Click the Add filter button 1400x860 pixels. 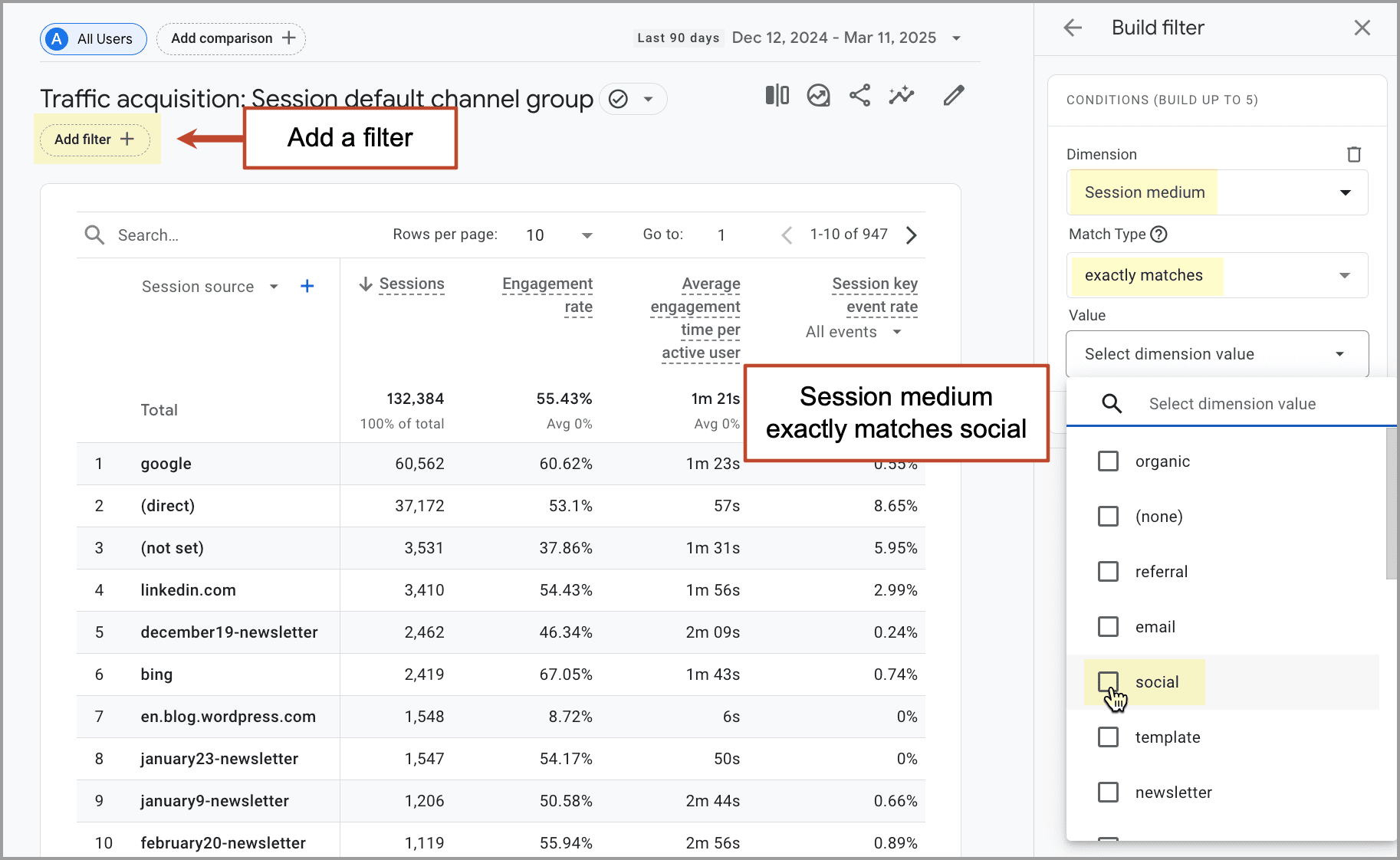[94, 140]
